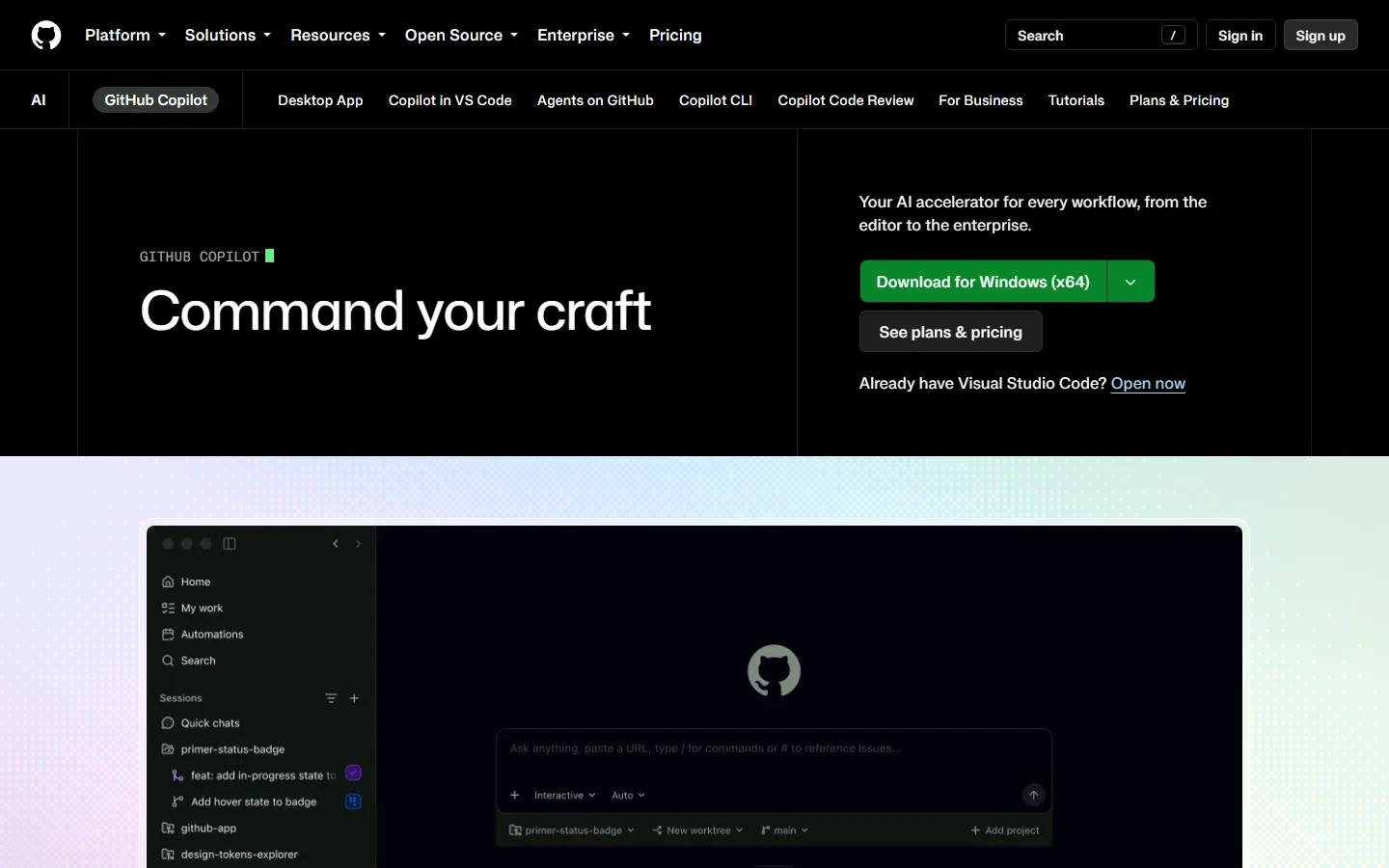Expand the Open Source menu
The height and width of the screenshot is (868, 1389).
(461, 35)
